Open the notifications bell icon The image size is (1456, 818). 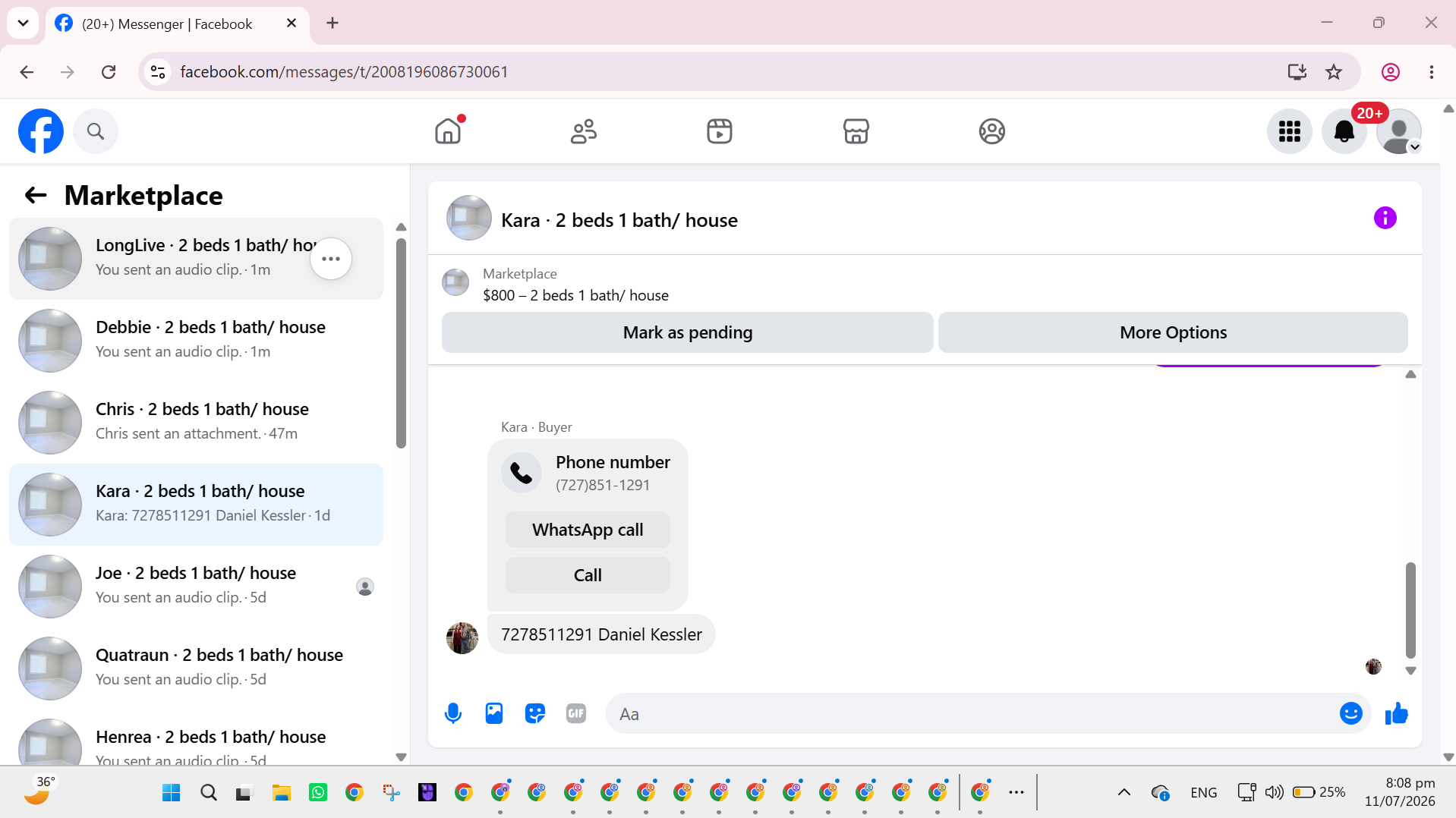click(x=1344, y=131)
